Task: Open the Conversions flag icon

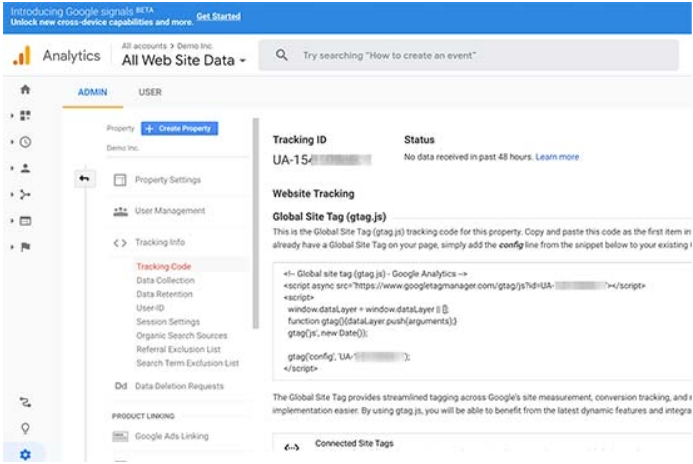Action: [25, 247]
